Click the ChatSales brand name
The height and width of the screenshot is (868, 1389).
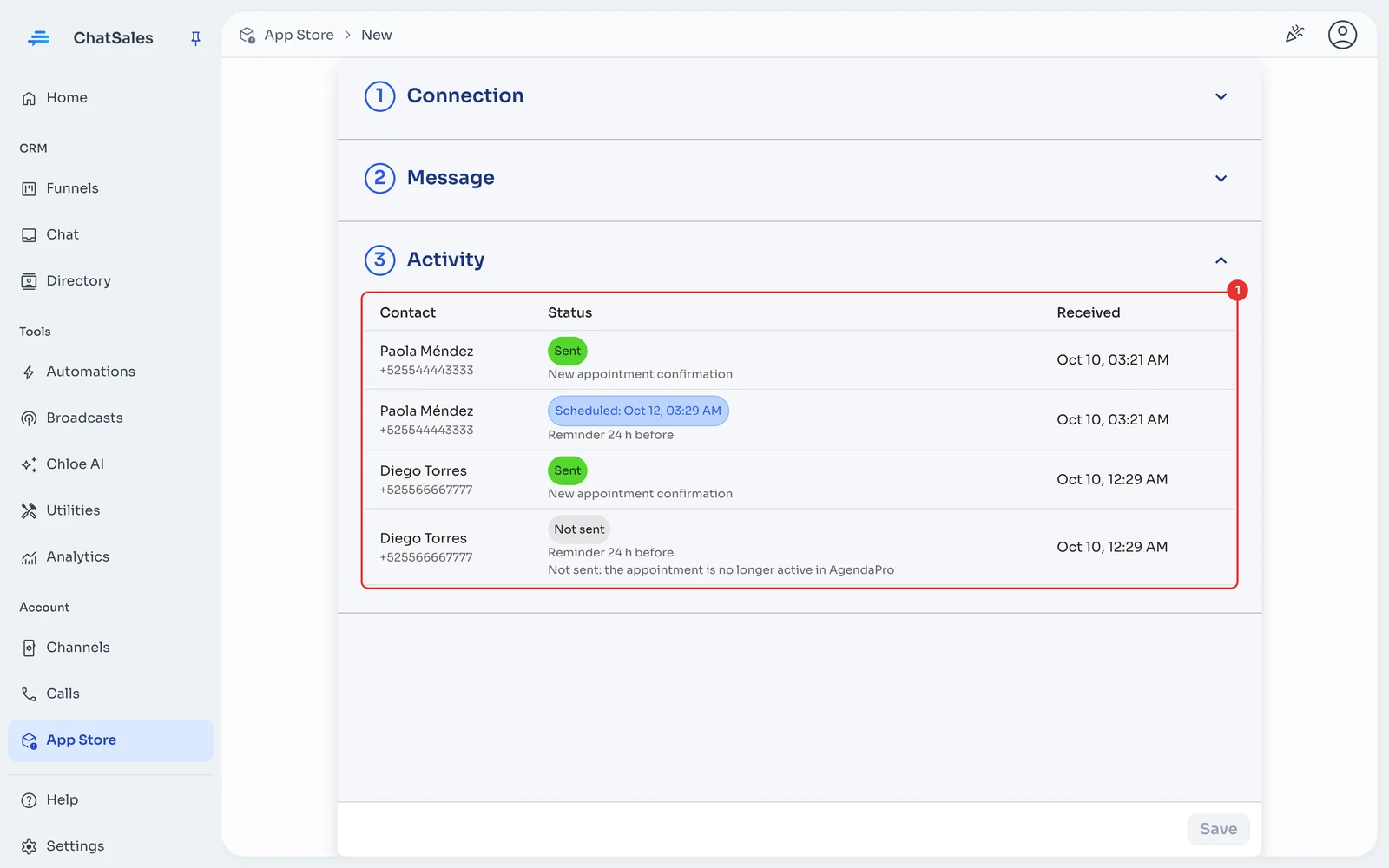(113, 38)
